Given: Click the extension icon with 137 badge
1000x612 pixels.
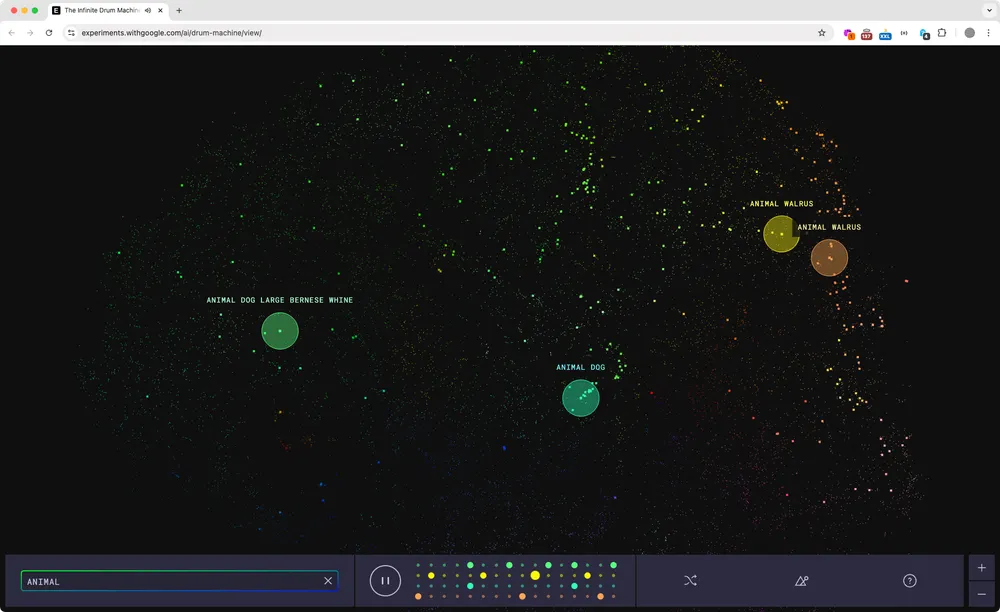Looking at the screenshot, I should pyautogui.click(x=866, y=34).
